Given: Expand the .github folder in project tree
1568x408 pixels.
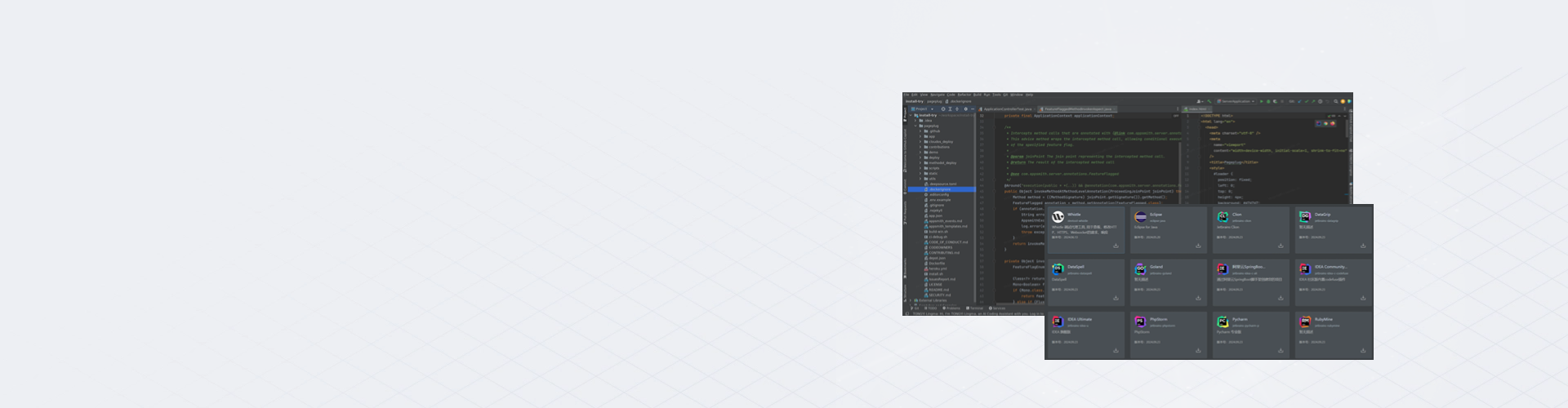Looking at the screenshot, I should [x=920, y=131].
